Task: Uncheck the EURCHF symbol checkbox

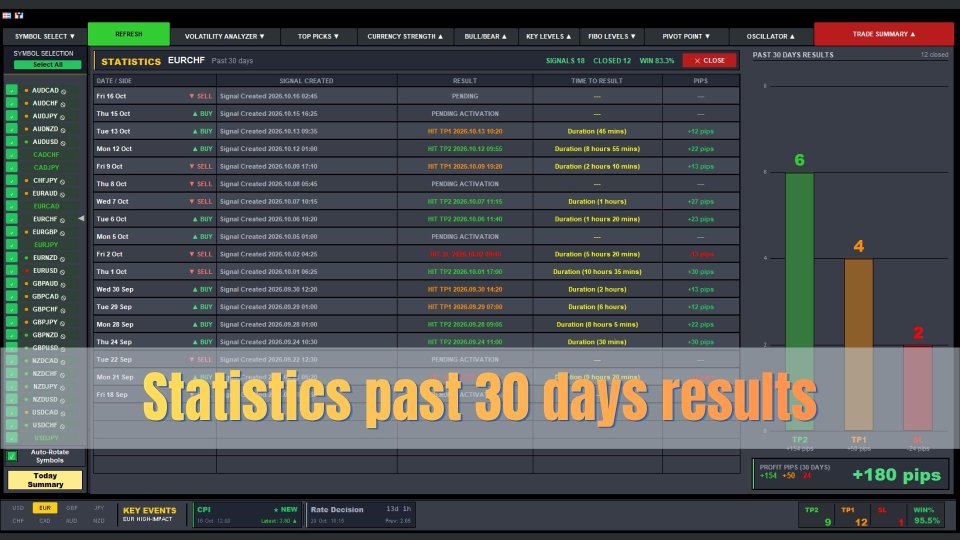Action: click(x=12, y=219)
